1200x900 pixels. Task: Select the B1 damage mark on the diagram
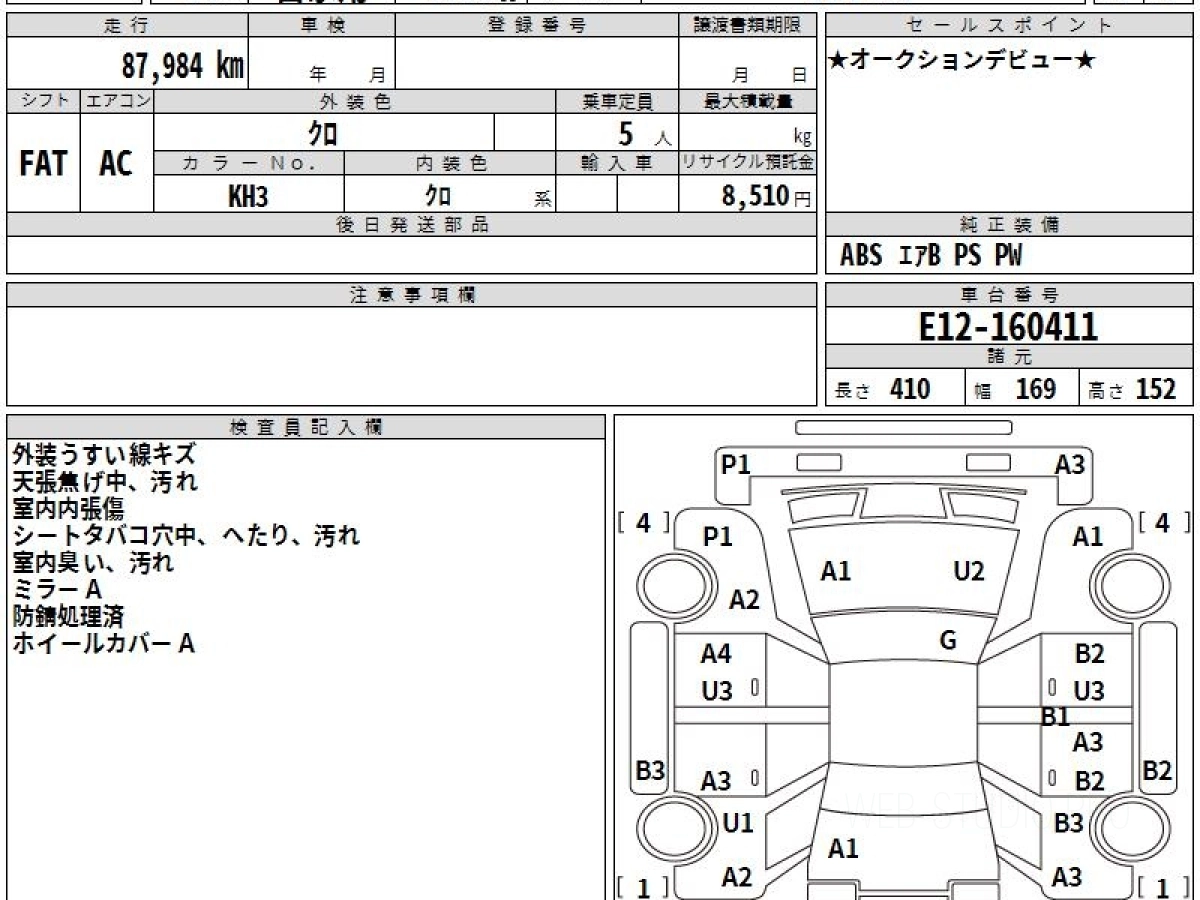click(1056, 716)
